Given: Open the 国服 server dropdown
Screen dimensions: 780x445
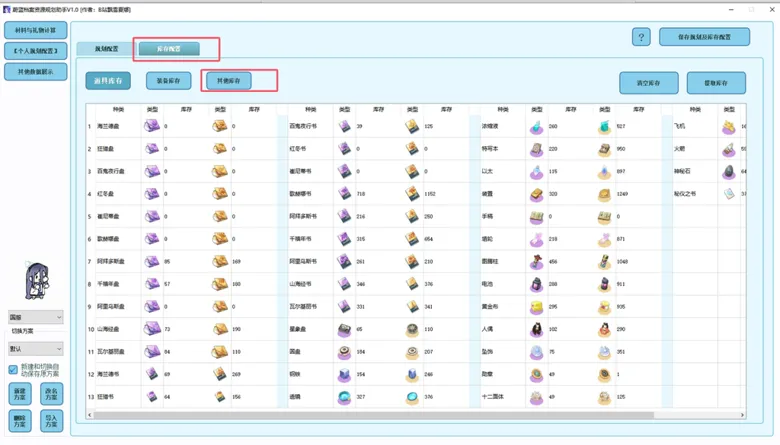Looking at the screenshot, I should [35, 317].
